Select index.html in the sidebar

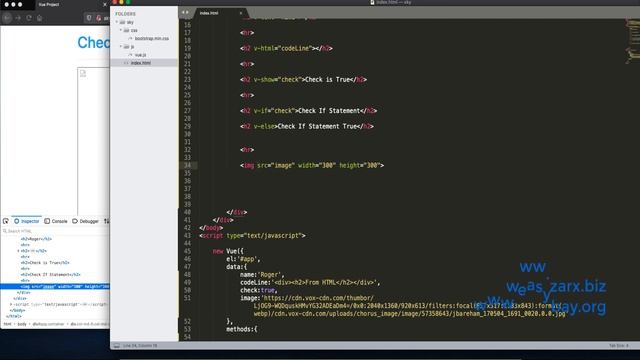pos(141,63)
